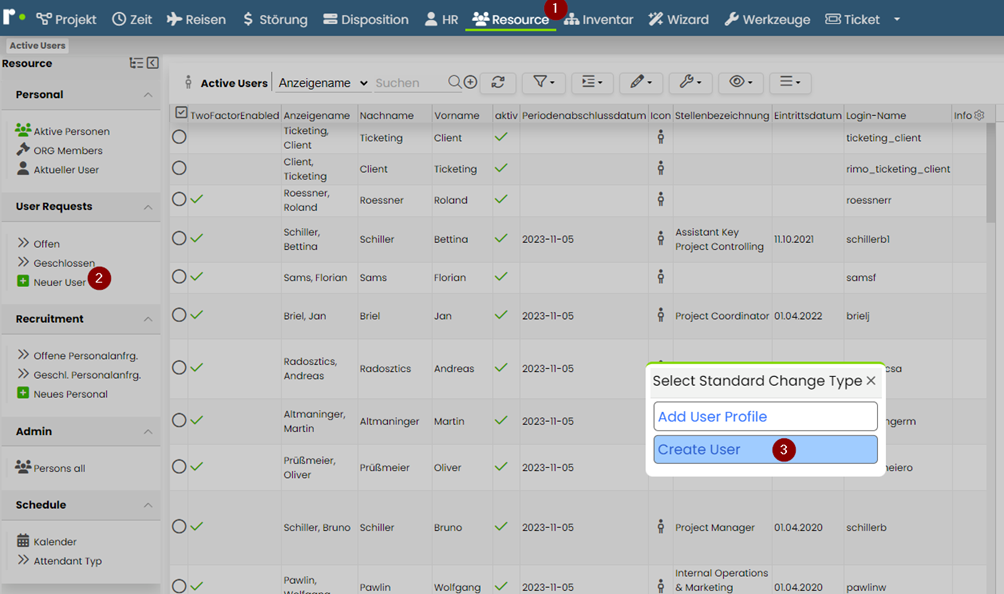This screenshot has height=594, width=1004.
Task: Open the Anzeigename search field dropdown
Action: click(323, 83)
